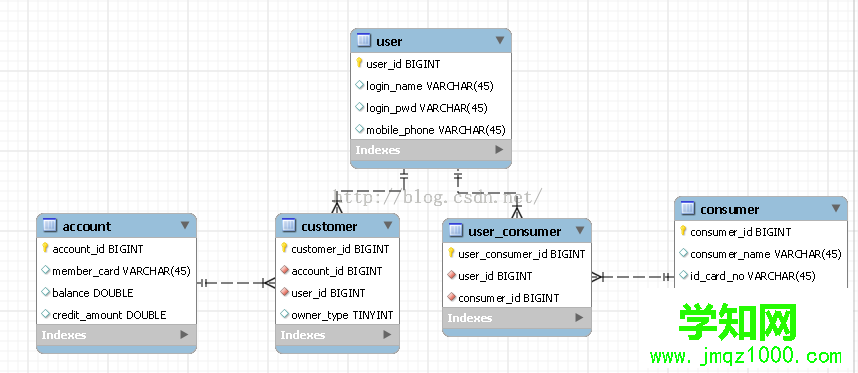
Task: Click diamond icon beside owner_type
Action: pyautogui.click(x=284, y=314)
